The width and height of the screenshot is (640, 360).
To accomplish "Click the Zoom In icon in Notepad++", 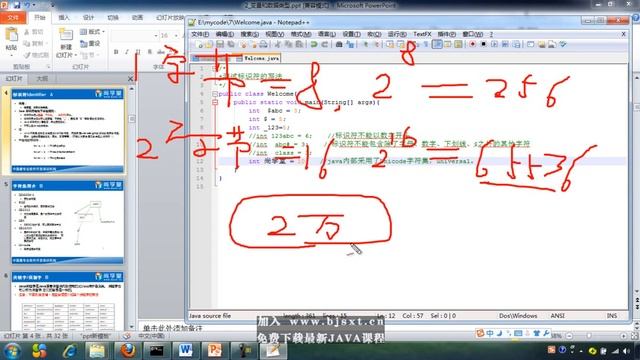I will (365, 44).
